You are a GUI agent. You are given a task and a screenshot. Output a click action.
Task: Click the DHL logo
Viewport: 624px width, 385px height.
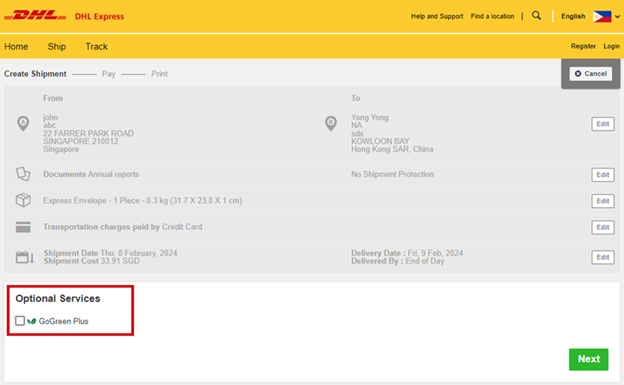click(35, 16)
